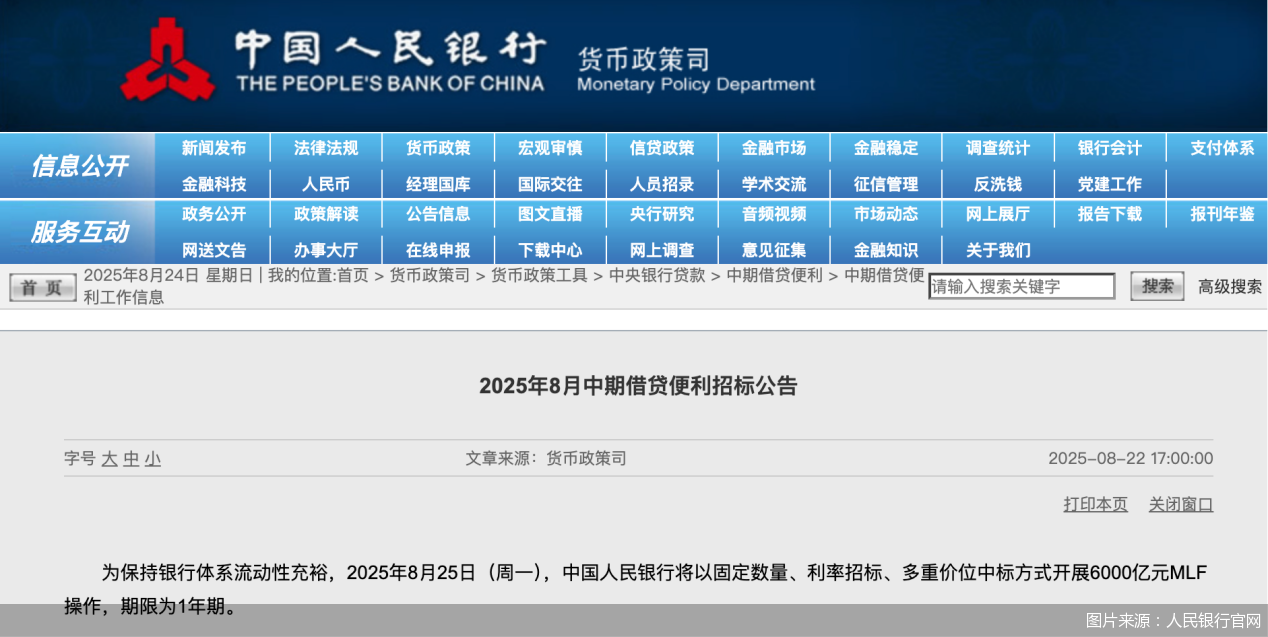Open 金融知识 menu item
The width and height of the screenshot is (1268, 637).
click(886, 250)
